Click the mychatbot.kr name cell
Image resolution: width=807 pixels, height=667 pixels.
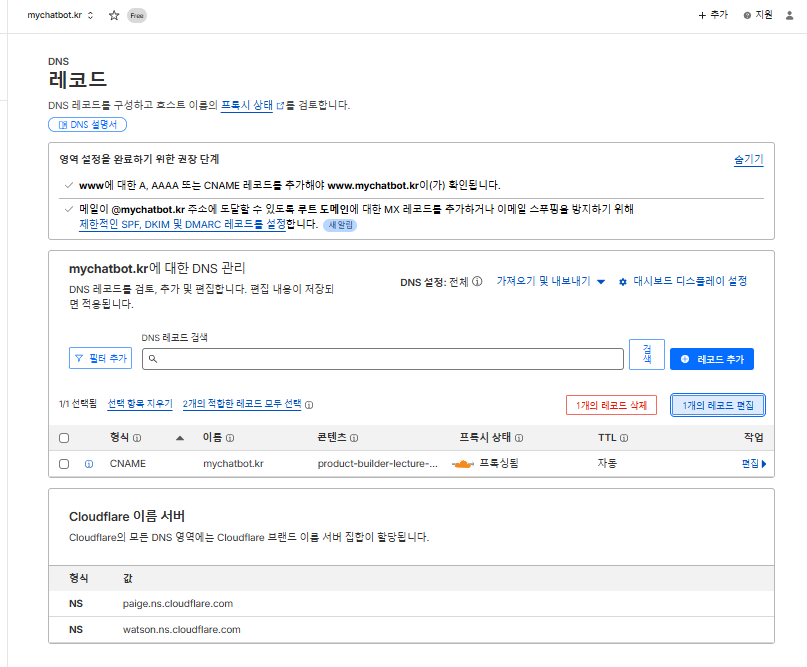tap(233, 464)
